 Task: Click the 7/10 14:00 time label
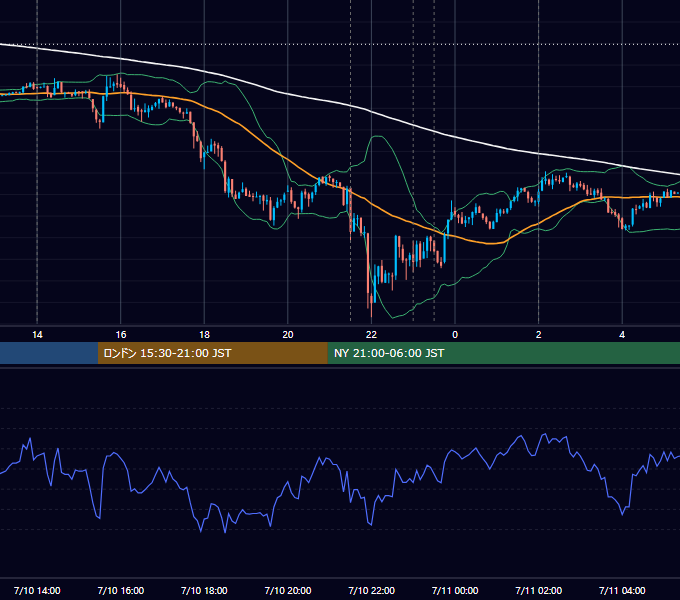(37, 590)
